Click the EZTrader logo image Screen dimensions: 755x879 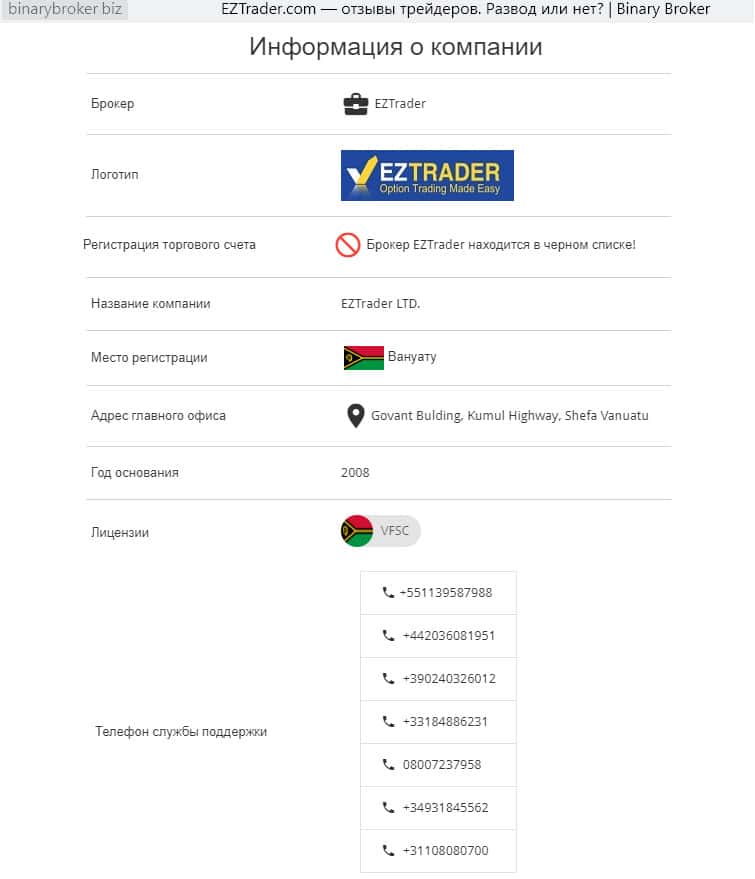427,175
